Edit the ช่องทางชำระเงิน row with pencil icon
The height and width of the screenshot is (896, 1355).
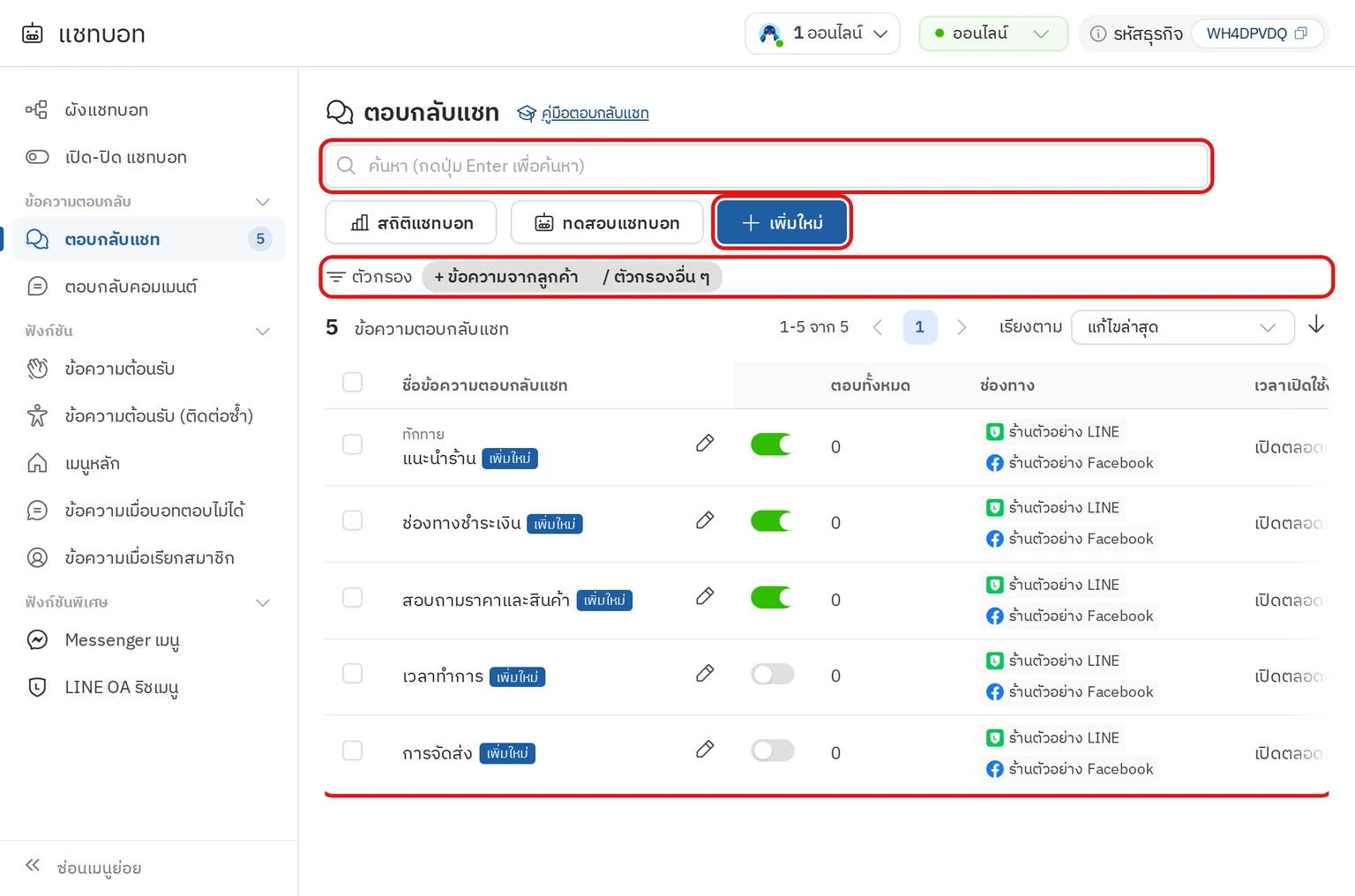(x=704, y=520)
